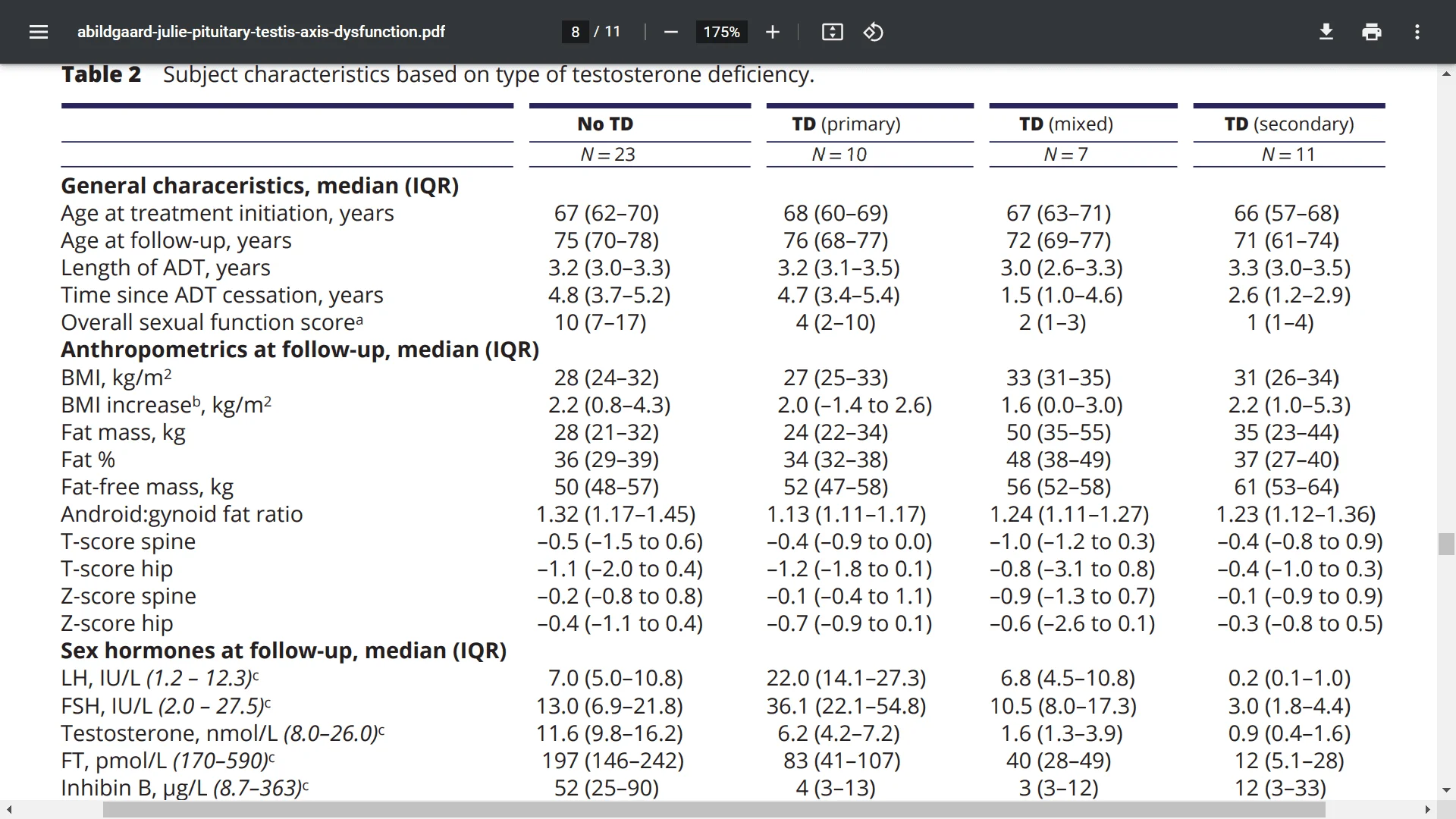Click the 'BMI increase' row label

[x=166, y=404]
